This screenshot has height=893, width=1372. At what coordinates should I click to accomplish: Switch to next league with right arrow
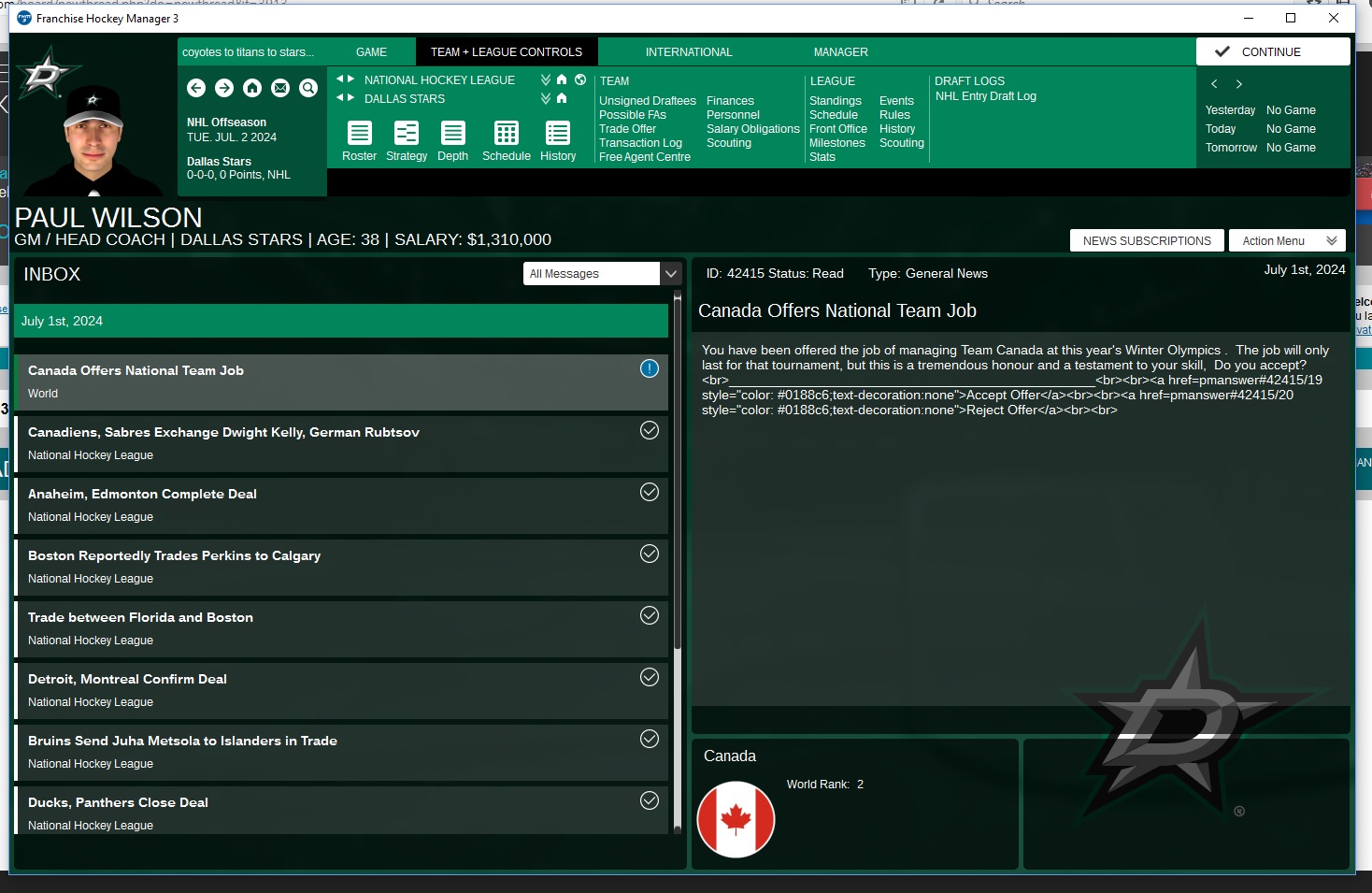(351, 79)
